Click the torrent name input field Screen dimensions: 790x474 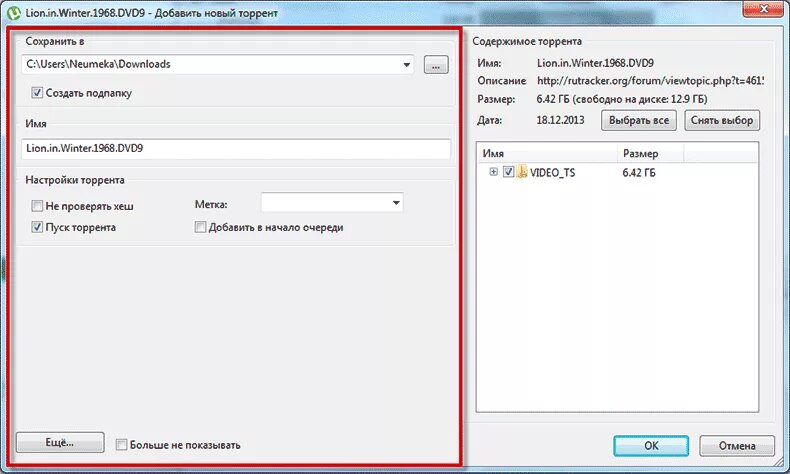point(236,149)
